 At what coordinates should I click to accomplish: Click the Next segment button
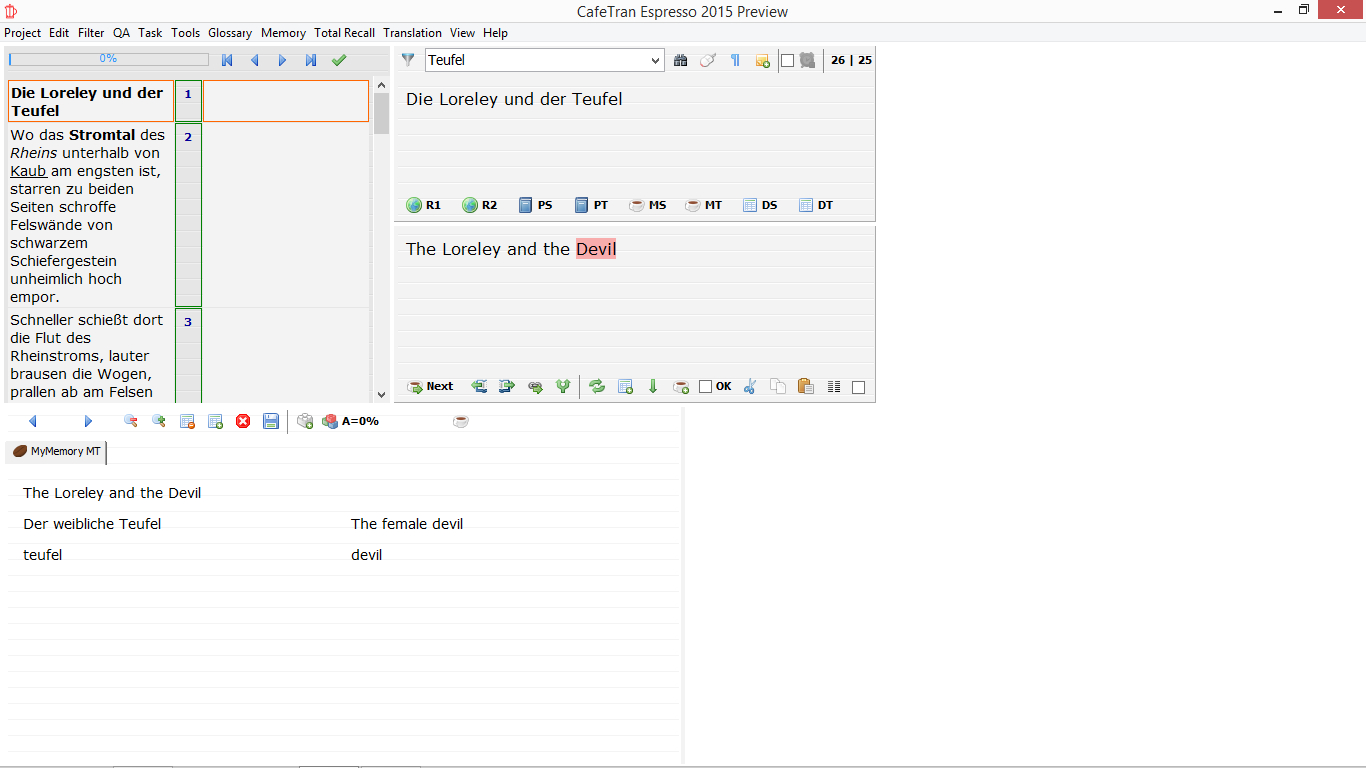point(430,387)
